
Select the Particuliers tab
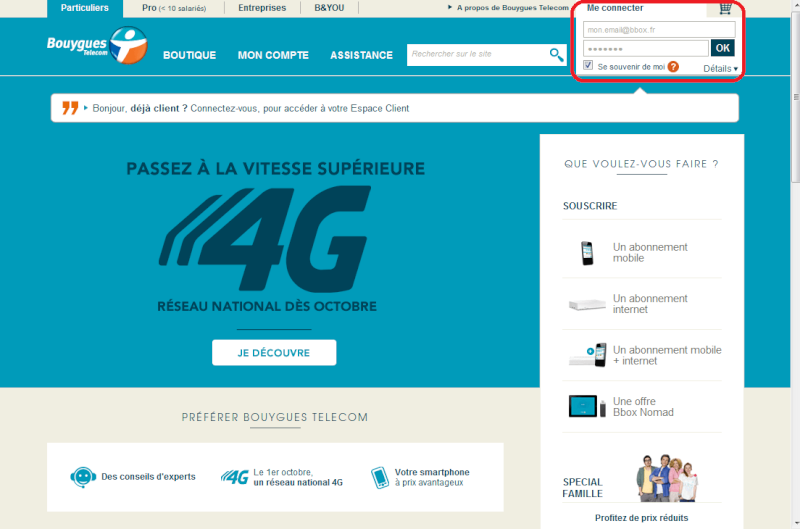[x=85, y=8]
